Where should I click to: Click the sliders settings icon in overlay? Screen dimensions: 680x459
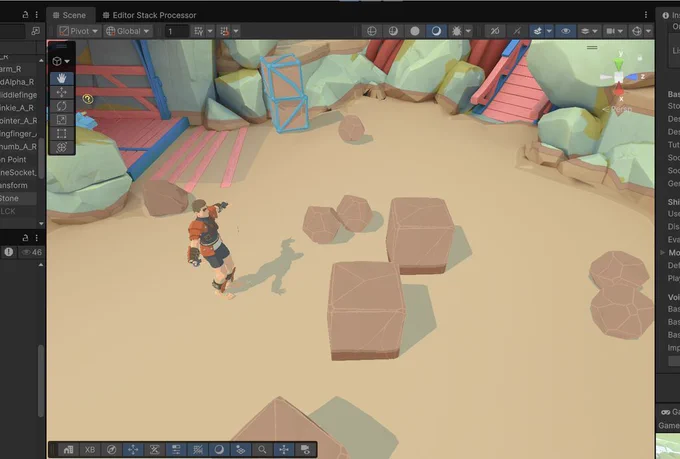176,449
